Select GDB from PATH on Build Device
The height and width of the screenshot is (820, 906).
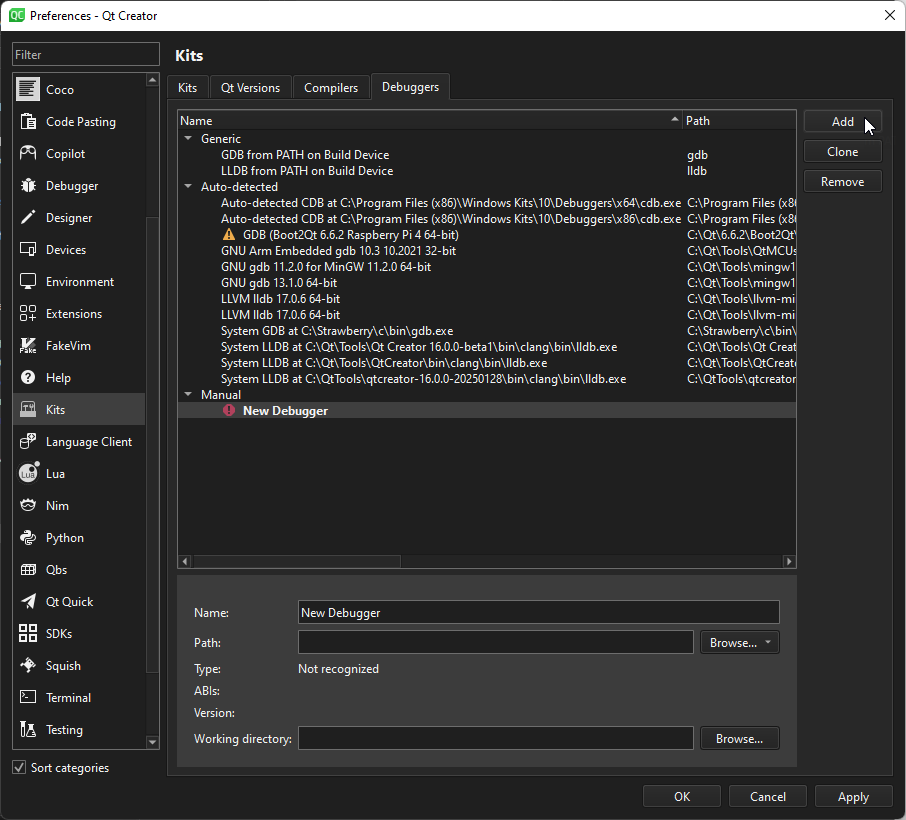click(x=487, y=155)
